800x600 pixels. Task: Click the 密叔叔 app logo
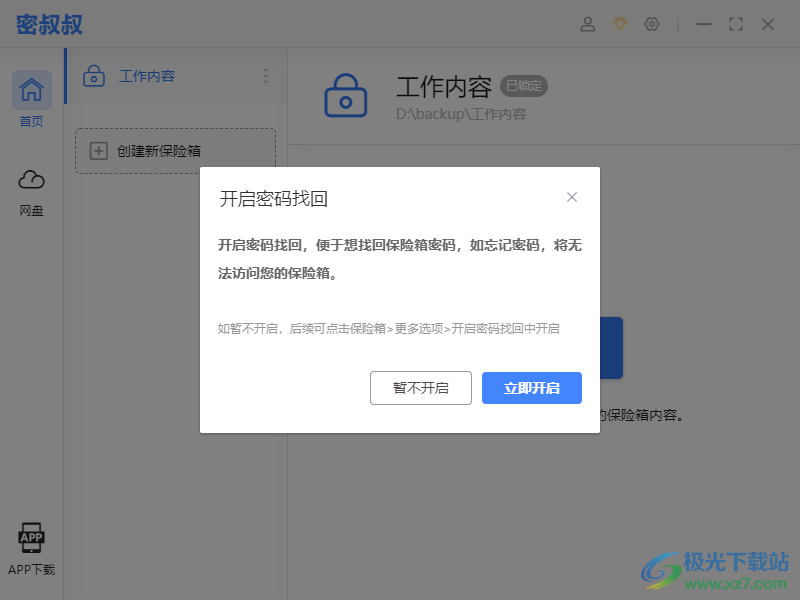tap(49, 24)
